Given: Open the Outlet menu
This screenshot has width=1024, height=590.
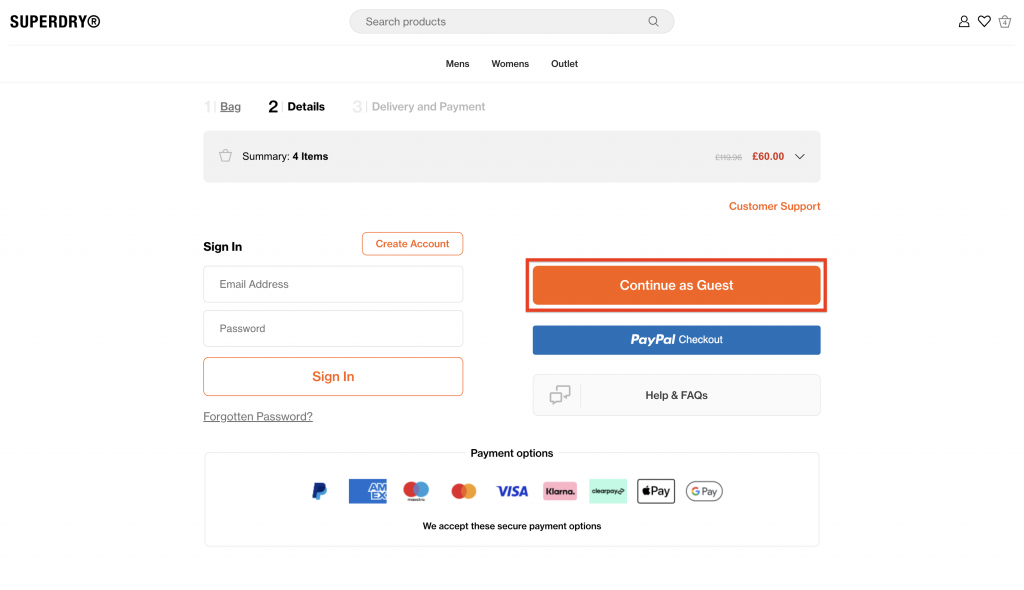Looking at the screenshot, I should pyautogui.click(x=564, y=64).
